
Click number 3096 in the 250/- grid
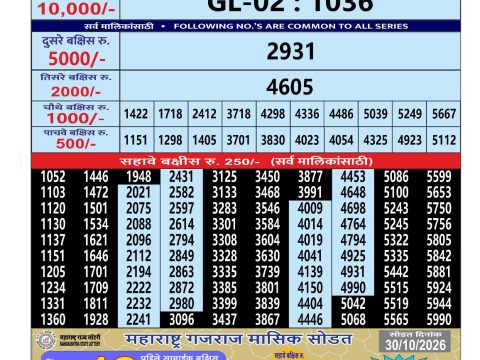point(182,320)
